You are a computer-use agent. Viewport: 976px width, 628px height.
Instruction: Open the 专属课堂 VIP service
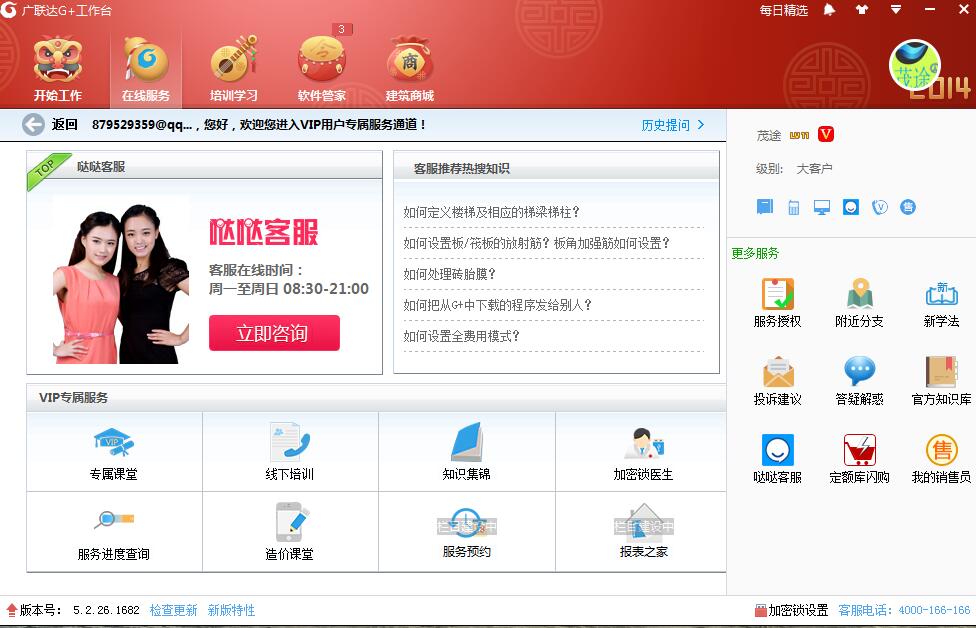tap(114, 452)
